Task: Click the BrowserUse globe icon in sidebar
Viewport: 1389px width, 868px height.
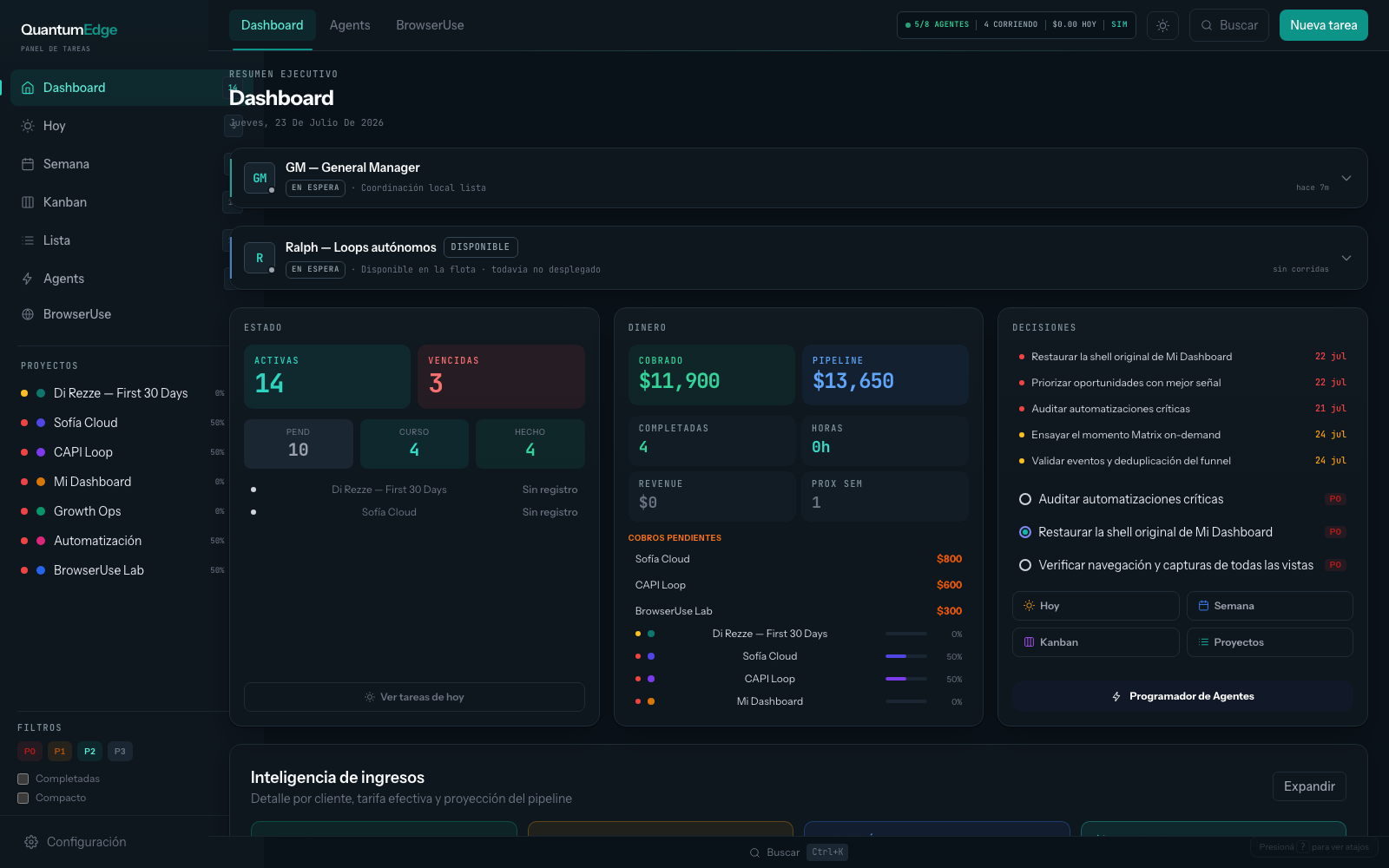Action: [28, 314]
